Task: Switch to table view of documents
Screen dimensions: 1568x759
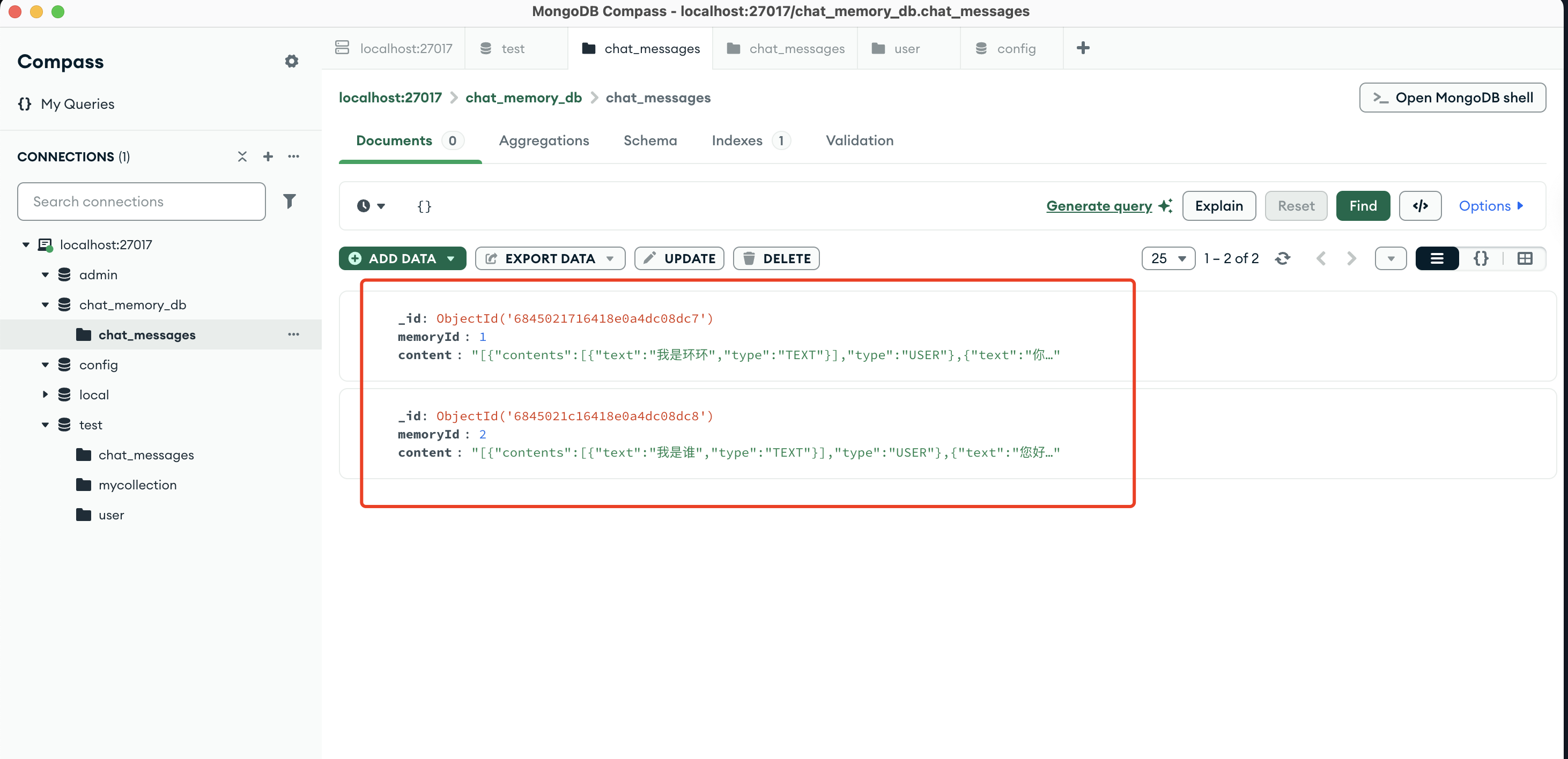Action: [x=1524, y=258]
